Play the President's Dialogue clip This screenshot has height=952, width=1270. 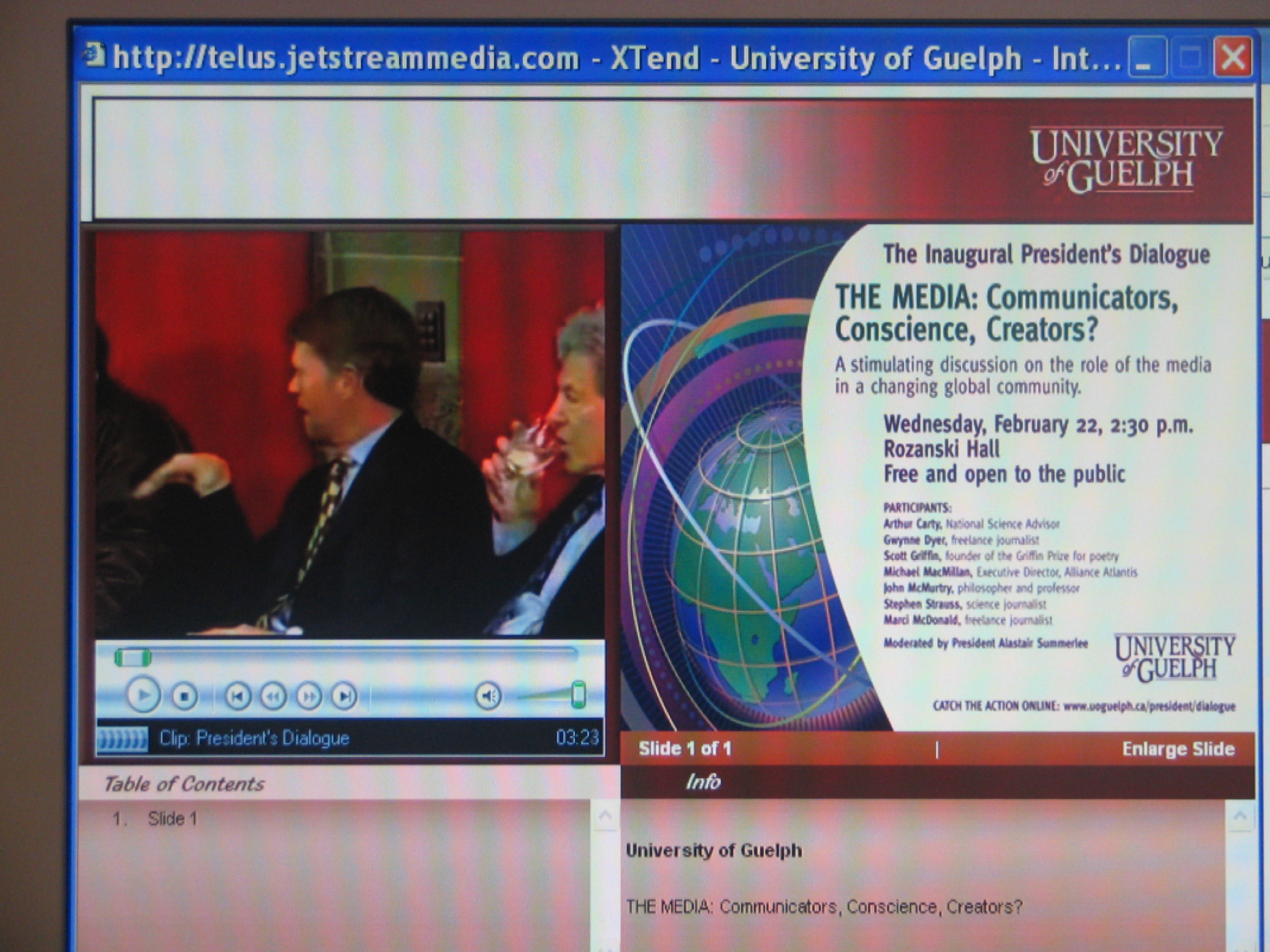point(143,695)
